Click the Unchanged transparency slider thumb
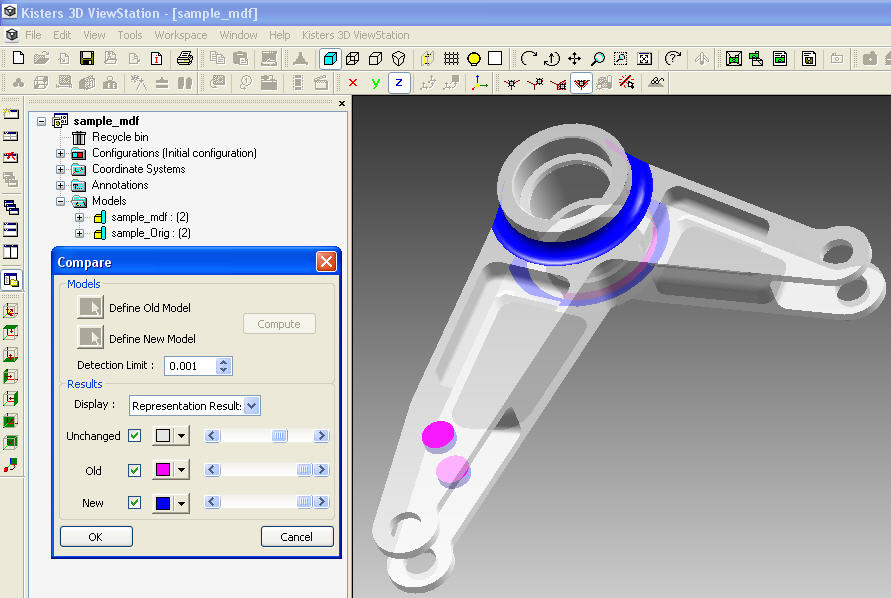The height and width of the screenshot is (598, 891). pyautogui.click(x=279, y=436)
